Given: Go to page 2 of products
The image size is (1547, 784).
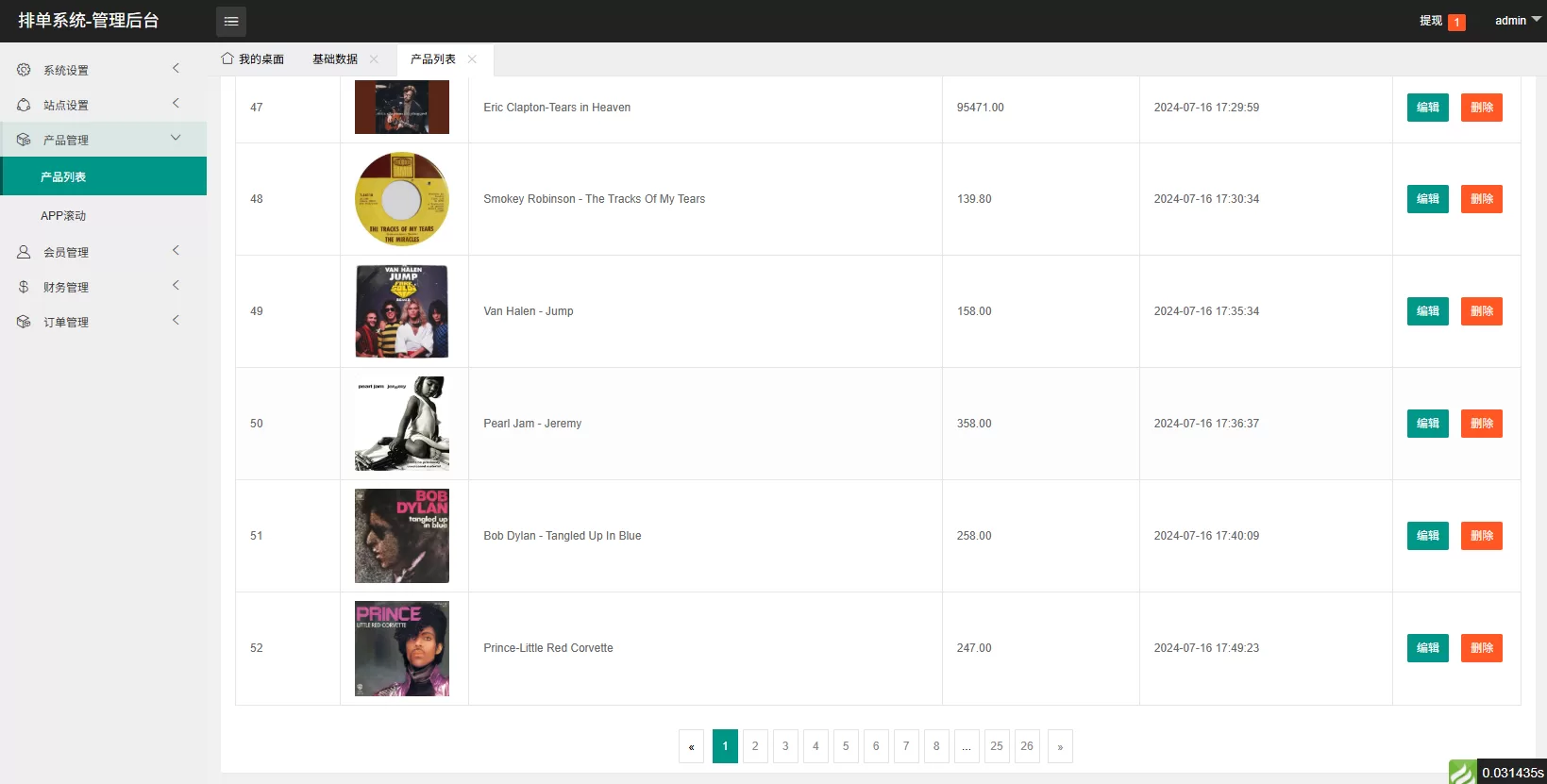Looking at the screenshot, I should tap(755, 746).
